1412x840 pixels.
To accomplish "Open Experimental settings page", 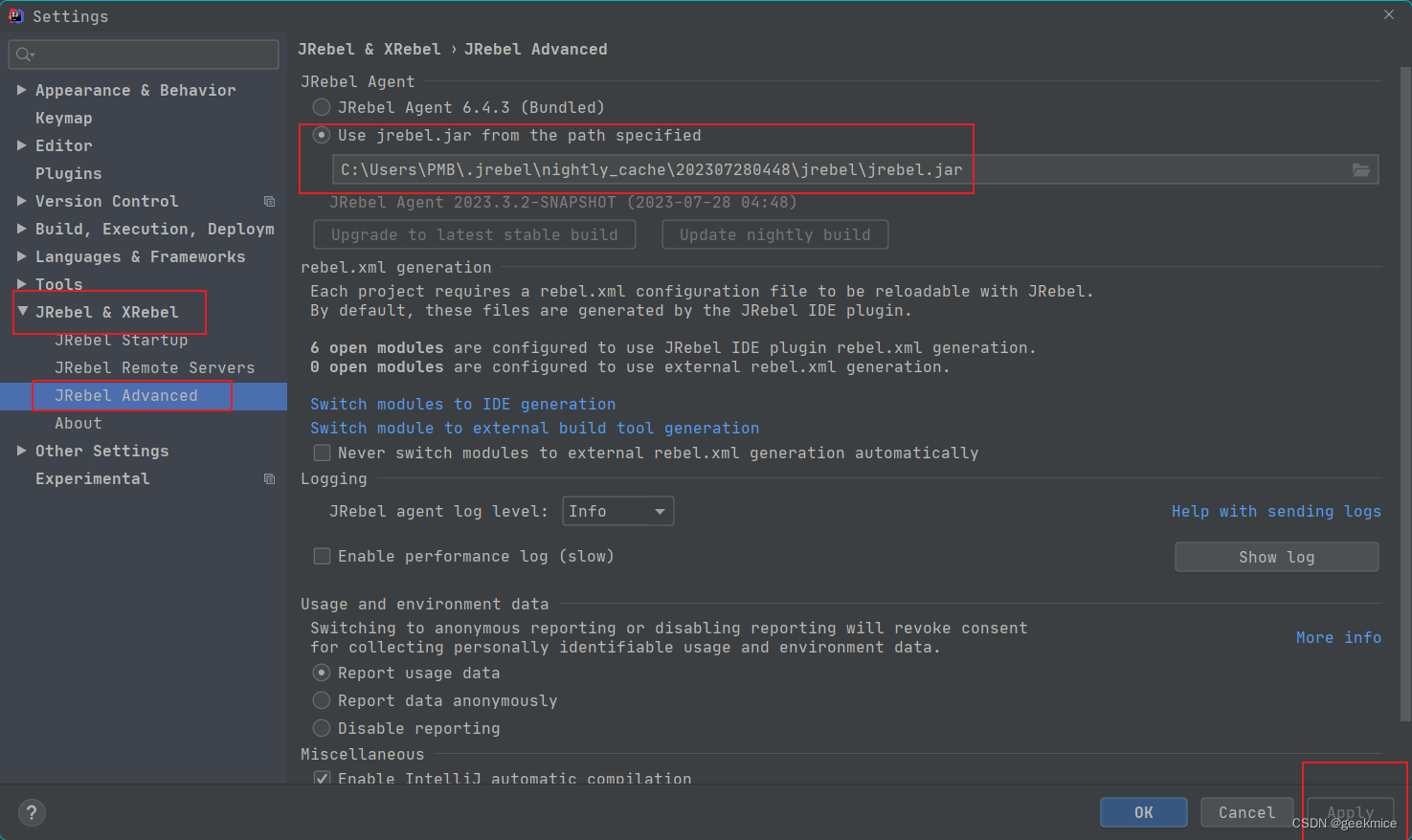I will point(93,478).
